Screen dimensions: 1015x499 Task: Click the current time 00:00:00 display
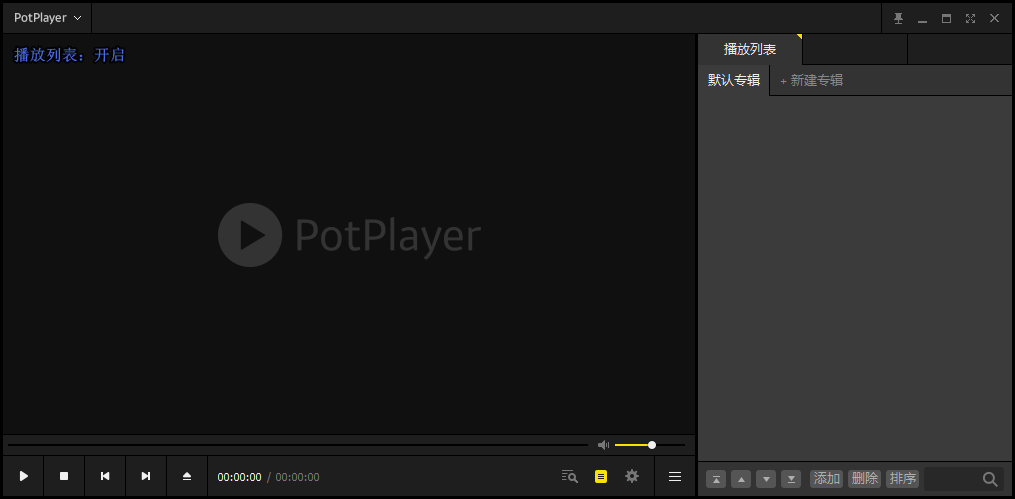tap(240, 478)
